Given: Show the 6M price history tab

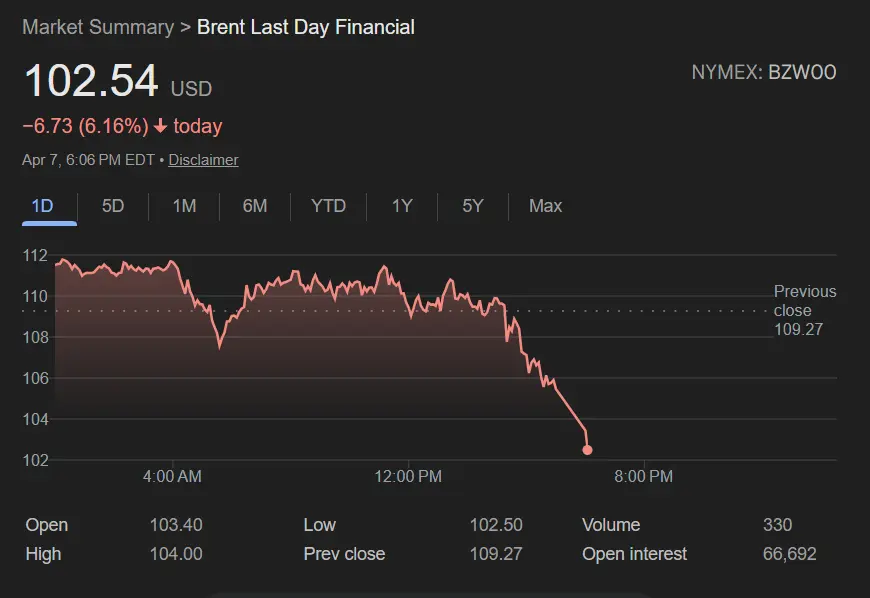Looking at the screenshot, I should pos(255,206).
